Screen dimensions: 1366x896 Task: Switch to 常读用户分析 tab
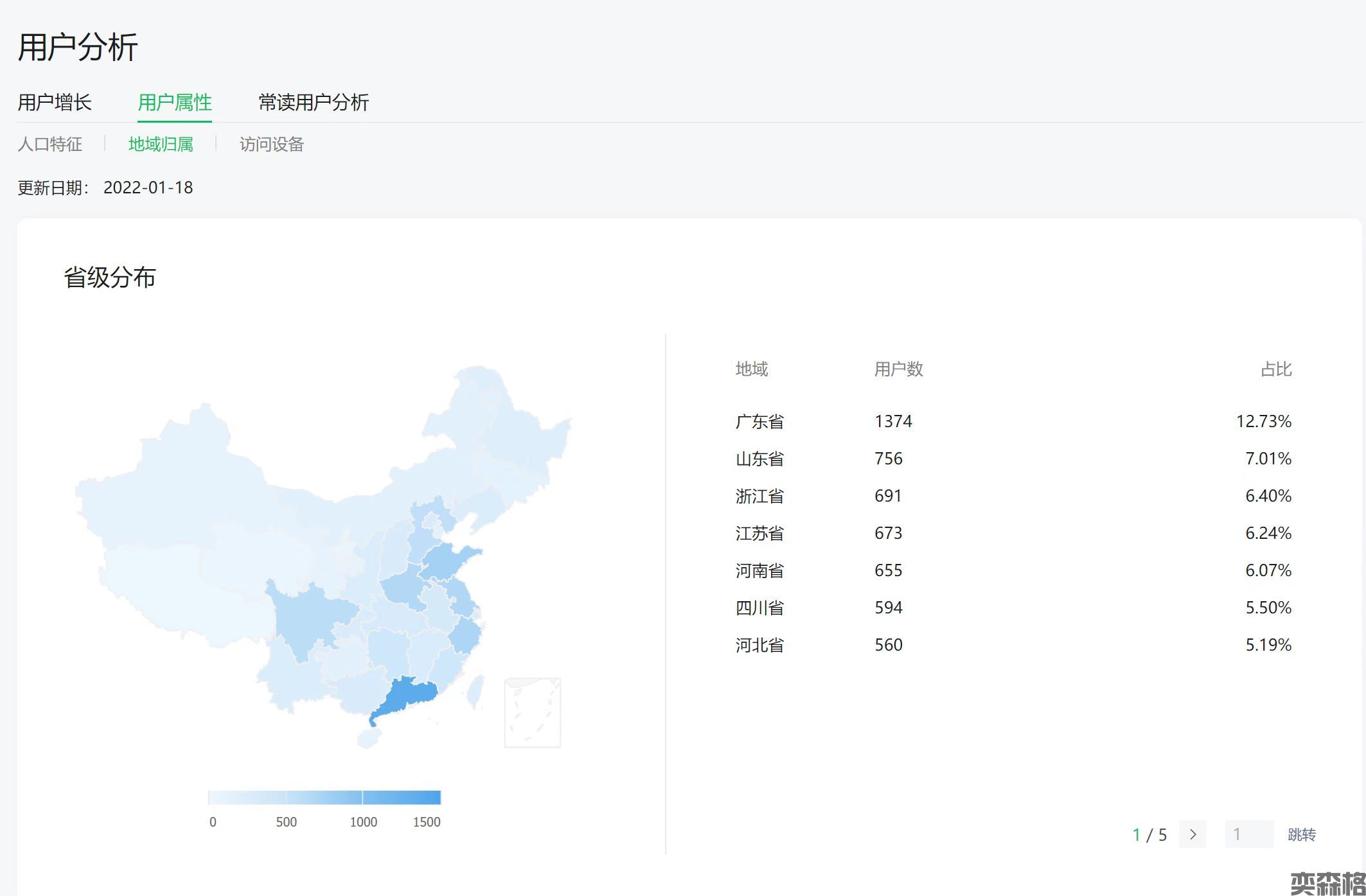tap(314, 102)
